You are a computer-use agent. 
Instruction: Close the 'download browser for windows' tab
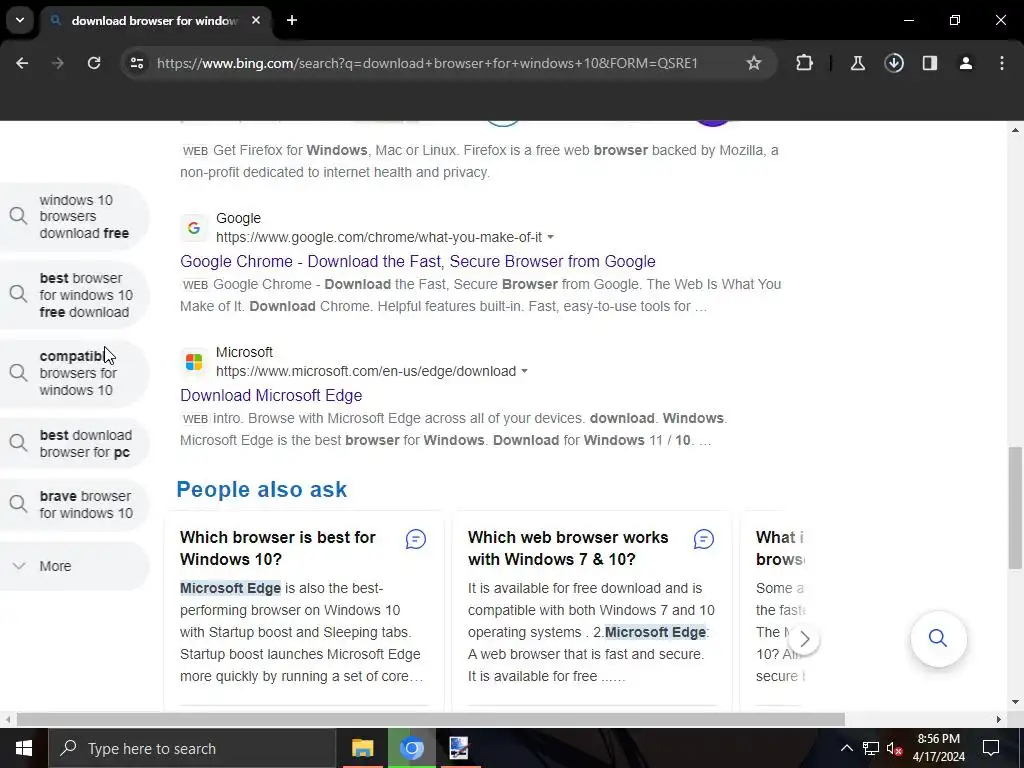click(x=256, y=20)
